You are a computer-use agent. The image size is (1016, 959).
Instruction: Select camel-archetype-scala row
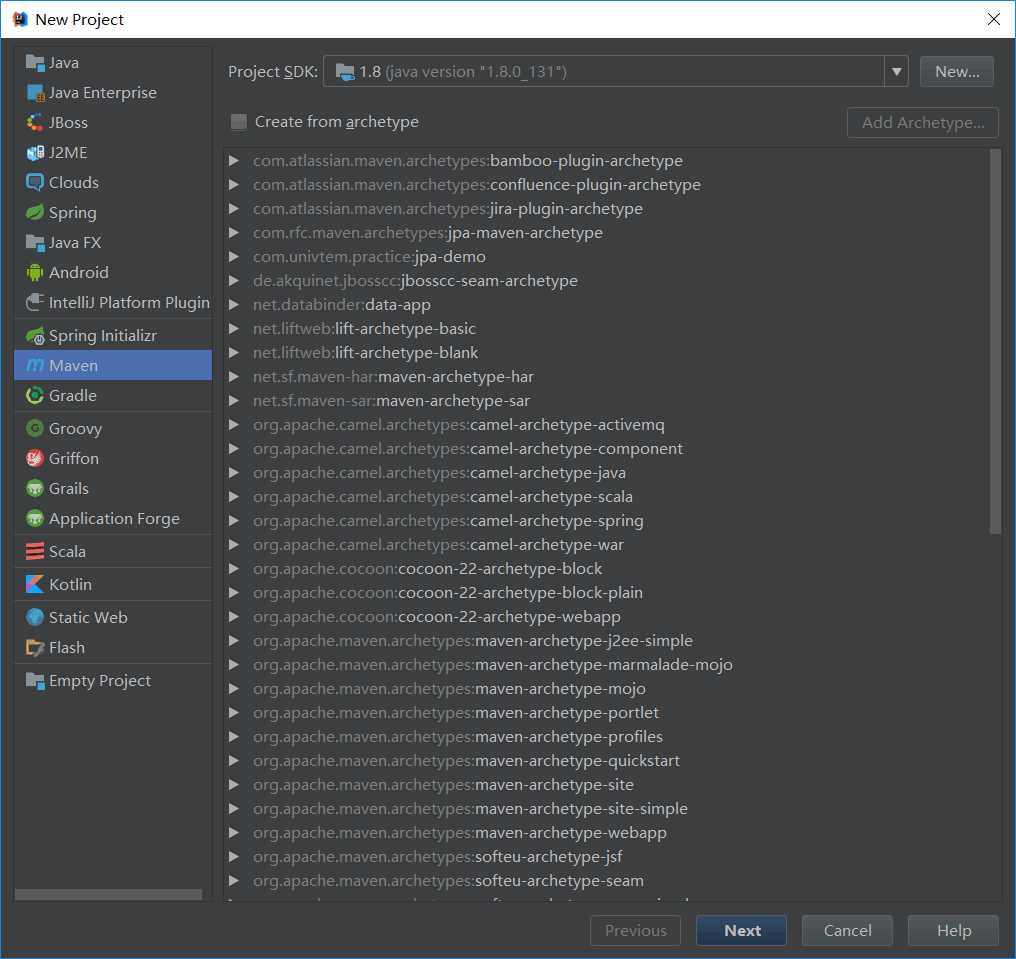[606, 496]
